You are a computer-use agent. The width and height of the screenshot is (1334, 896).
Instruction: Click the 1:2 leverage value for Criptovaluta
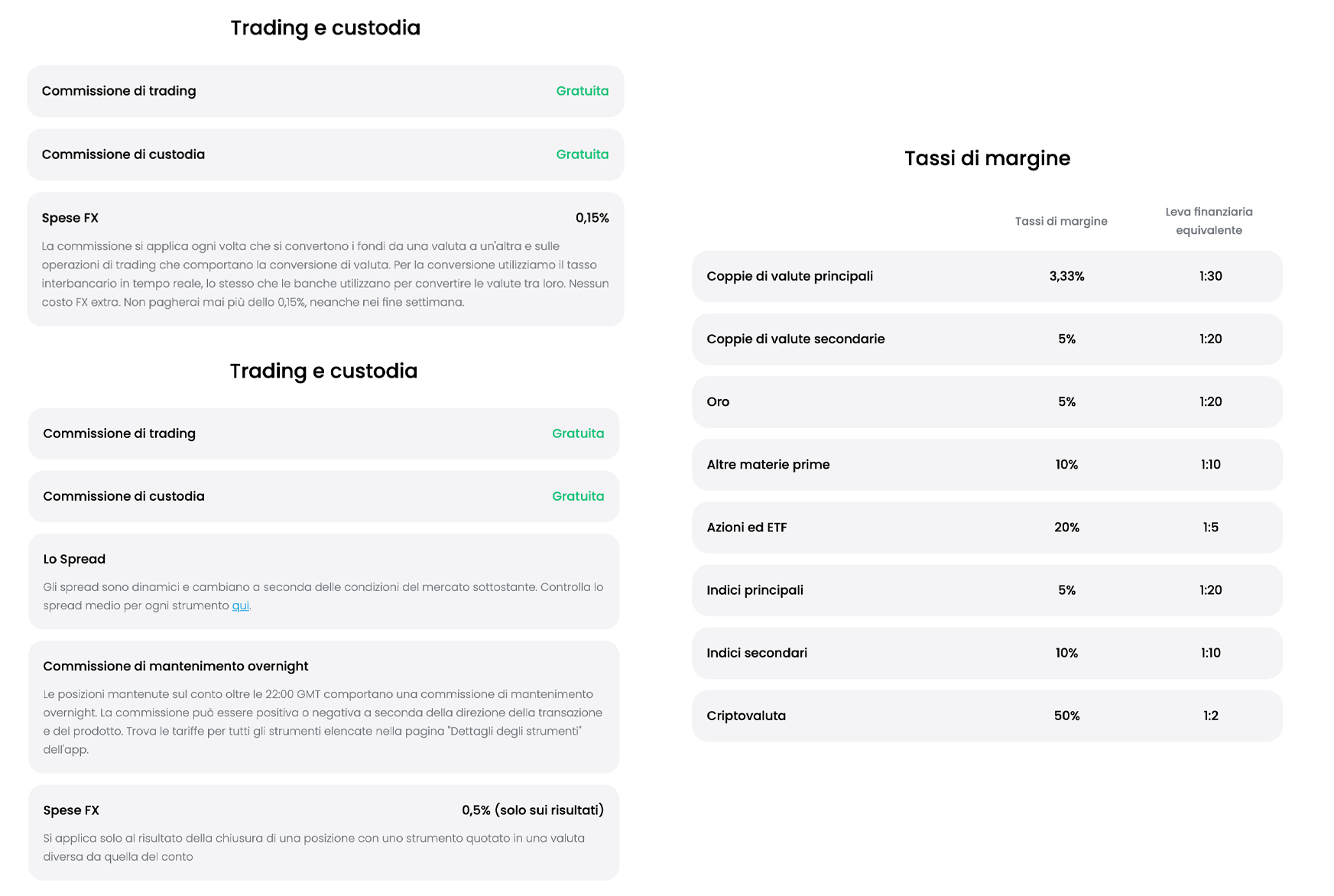tap(1210, 716)
